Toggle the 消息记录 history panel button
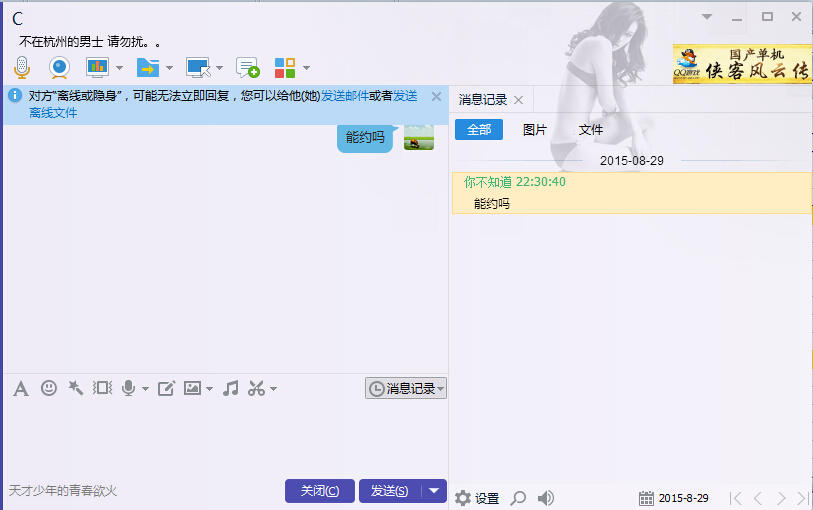813x510 pixels. point(406,389)
